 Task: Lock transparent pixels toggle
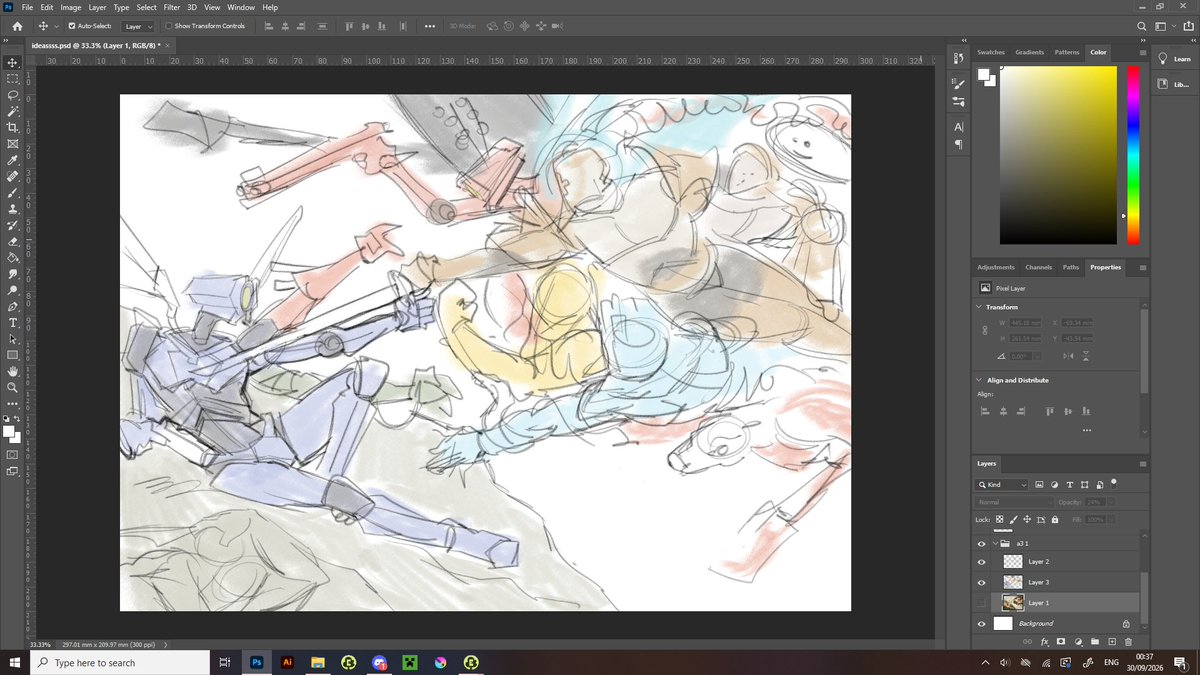click(x=999, y=520)
